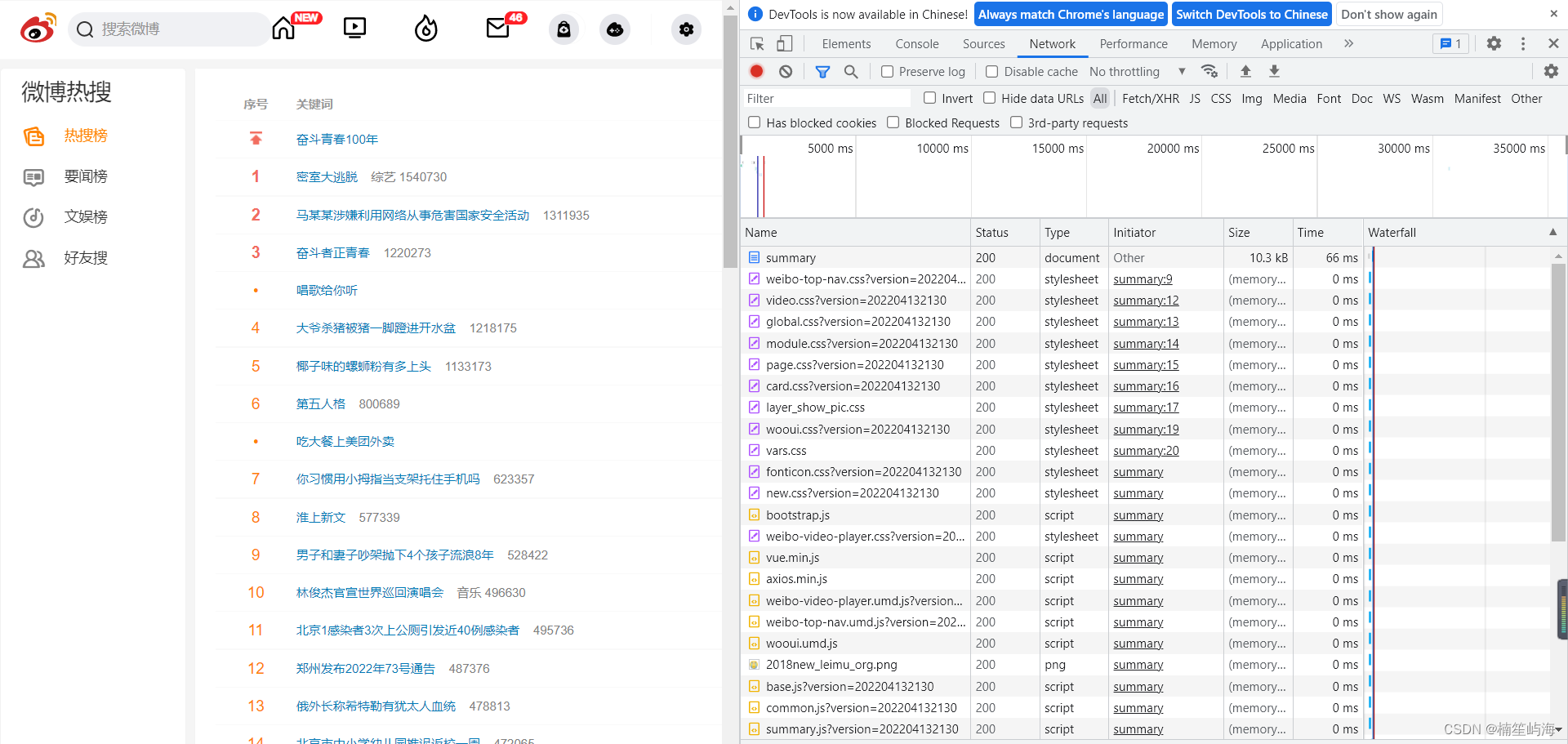Export HAR file download icon
This screenshot has height=744, width=1568.
[x=1274, y=71]
